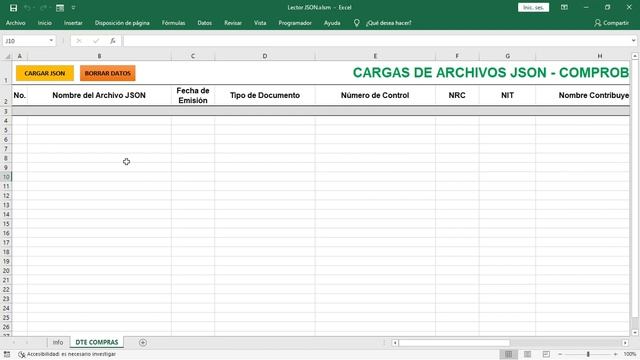Select row 18 header
The width and height of the screenshot is (640, 360).
tap(6, 252)
